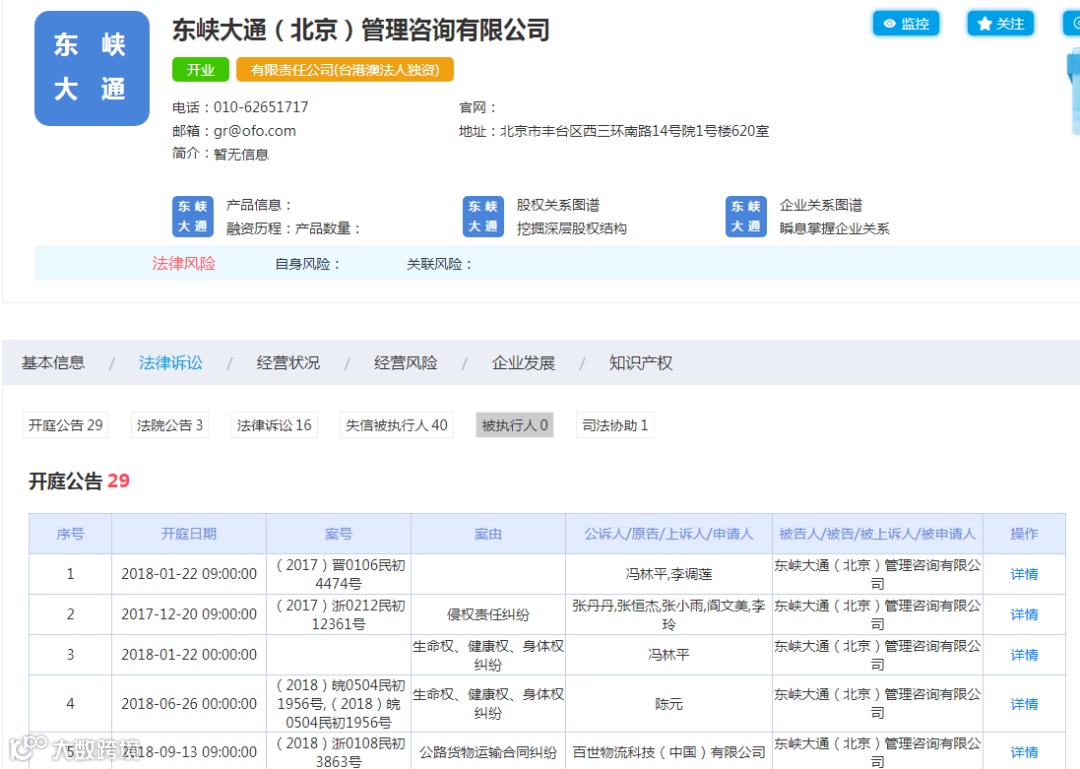Click the 监控 monitor button

[x=906, y=23]
